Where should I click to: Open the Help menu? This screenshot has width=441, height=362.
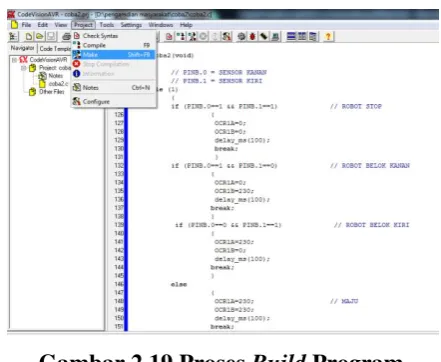click(186, 25)
